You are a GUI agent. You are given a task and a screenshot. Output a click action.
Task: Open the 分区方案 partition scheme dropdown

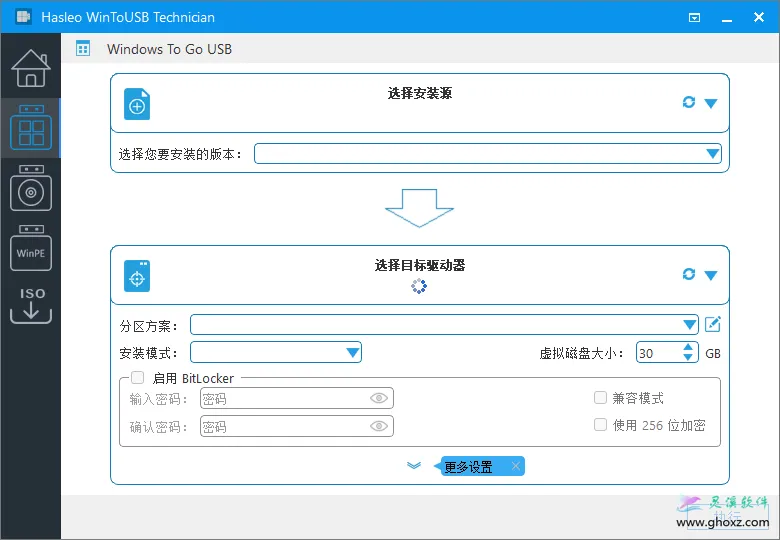(444, 325)
